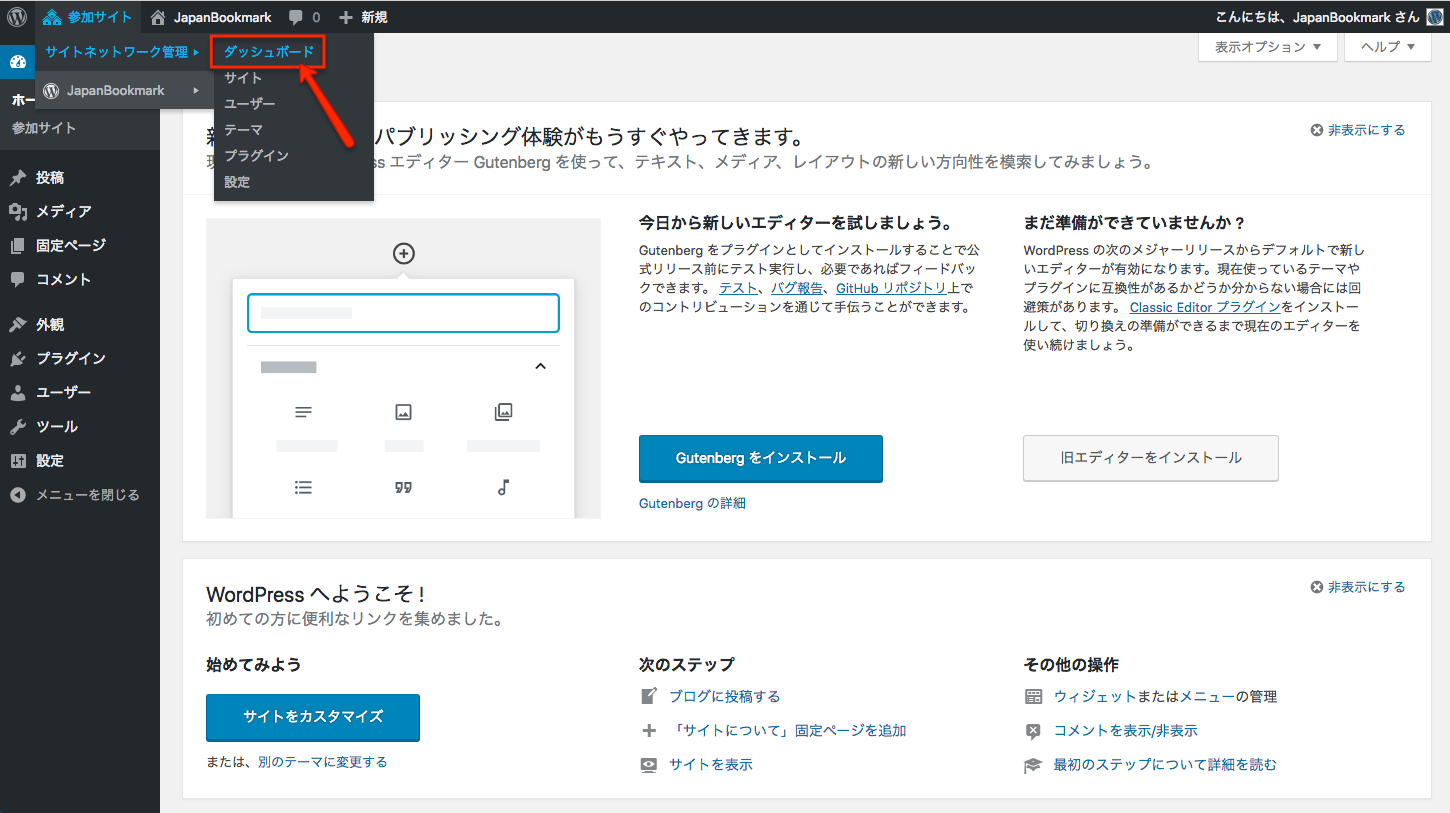Click the pushpin icon for 投稿

point(18,178)
